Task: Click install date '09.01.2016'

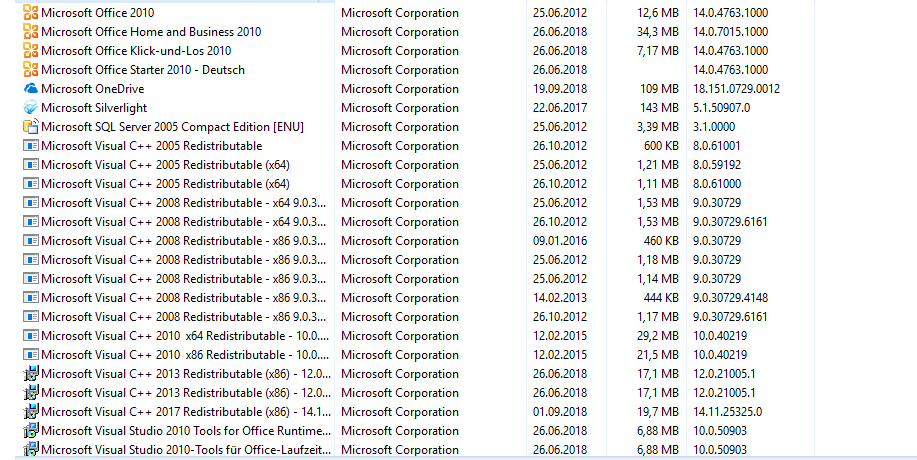Action: [x=560, y=240]
